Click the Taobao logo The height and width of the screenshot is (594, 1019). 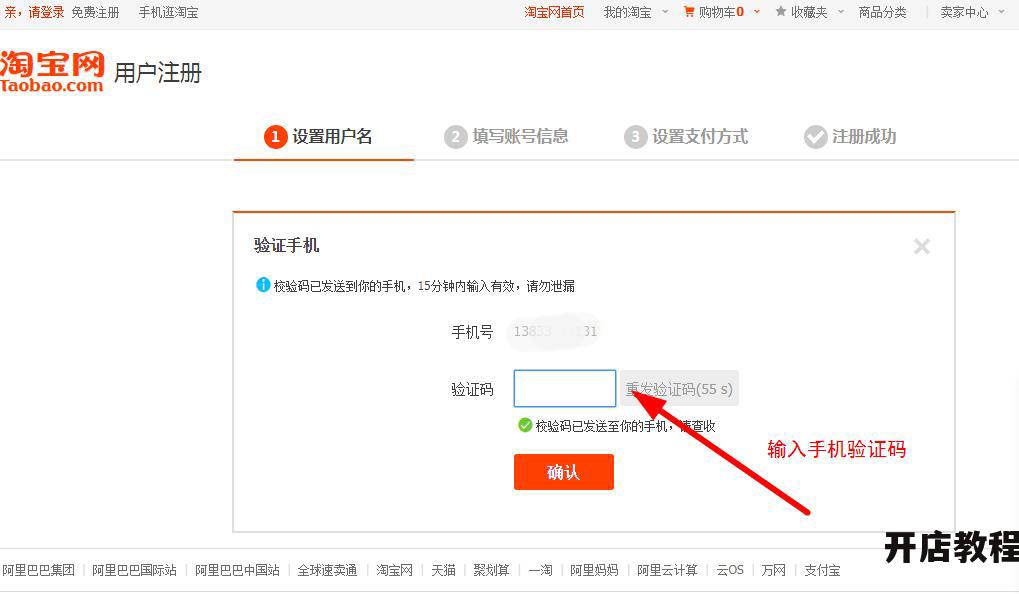[x=52, y=71]
